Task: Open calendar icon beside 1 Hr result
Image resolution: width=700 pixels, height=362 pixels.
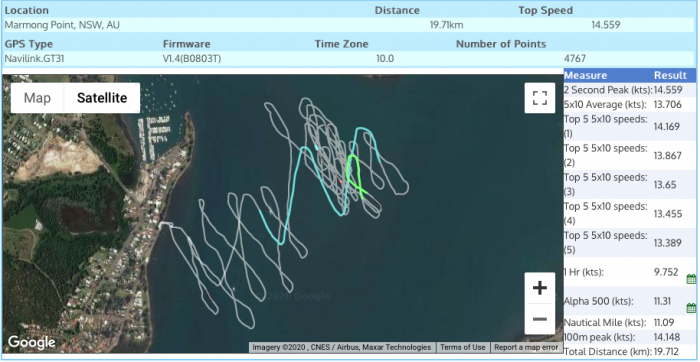Action: coord(691,279)
